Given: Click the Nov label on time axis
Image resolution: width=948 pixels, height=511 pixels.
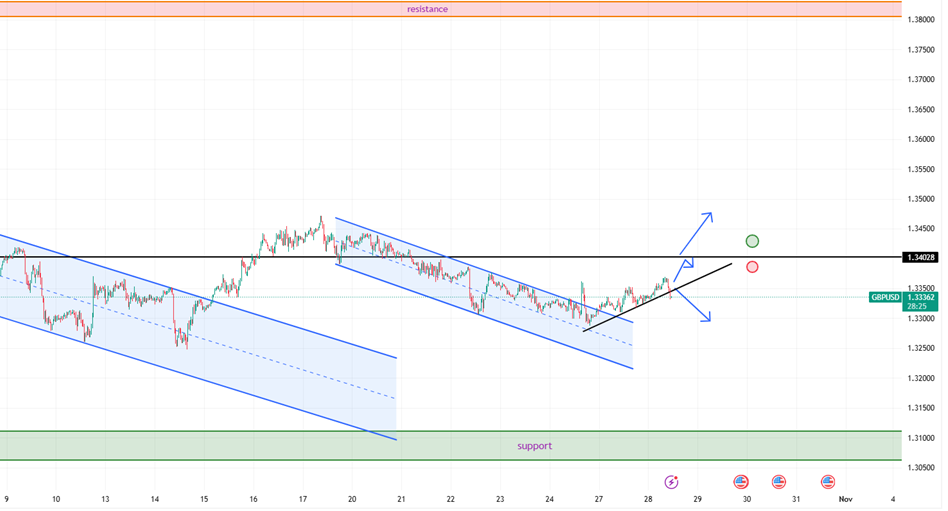Looking at the screenshot, I should pos(845,498).
